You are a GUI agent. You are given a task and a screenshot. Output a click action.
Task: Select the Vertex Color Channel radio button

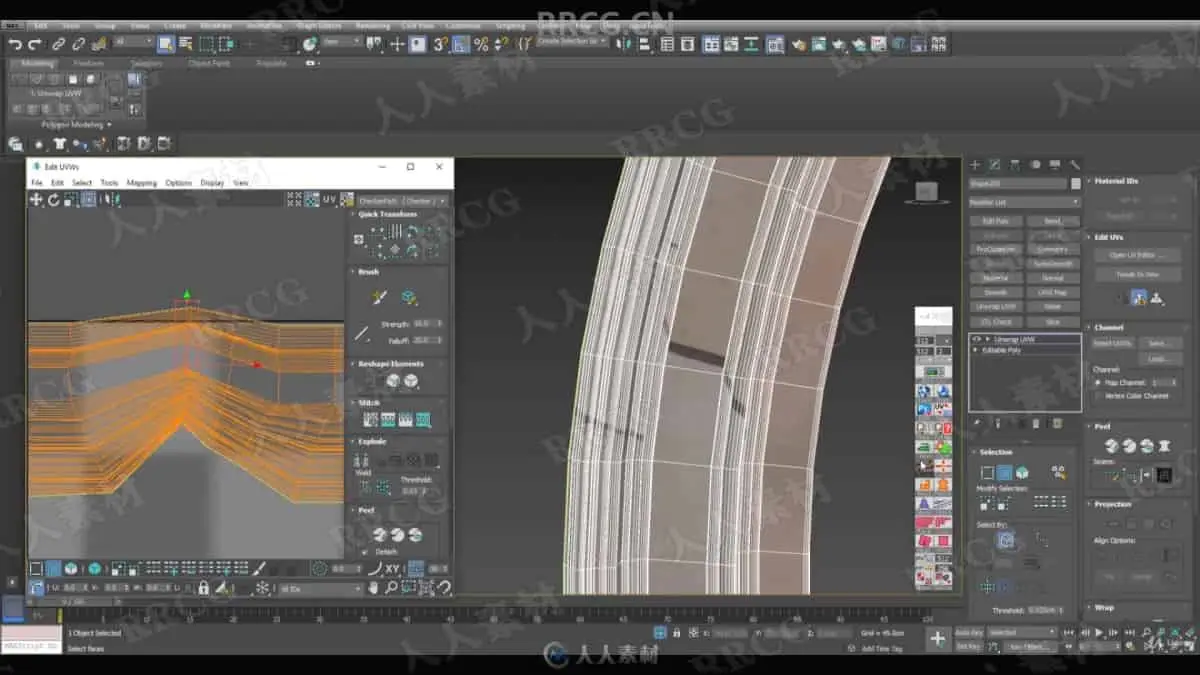1098,395
